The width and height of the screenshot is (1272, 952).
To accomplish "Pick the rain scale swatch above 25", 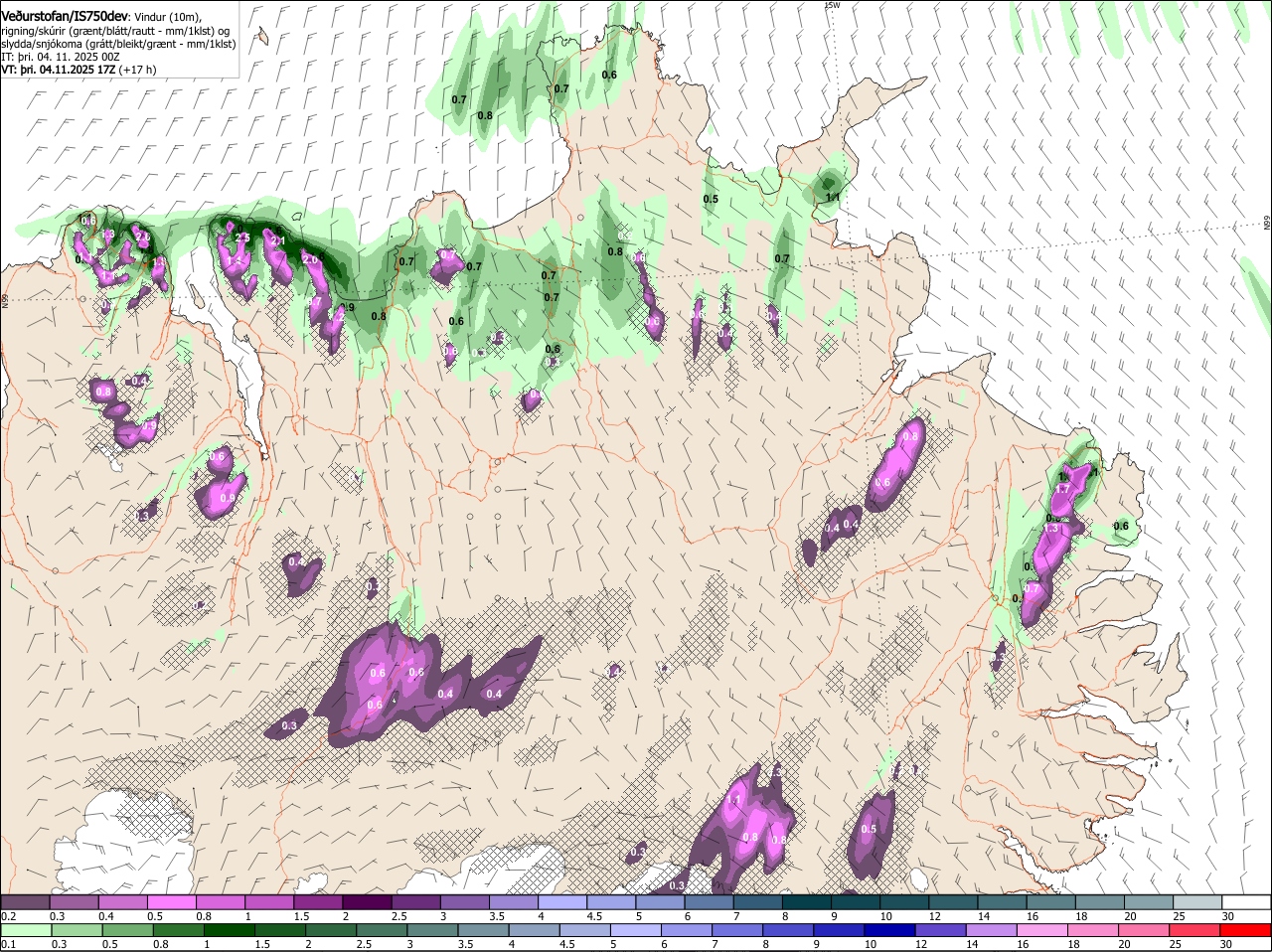I will pyautogui.click(x=1195, y=930).
